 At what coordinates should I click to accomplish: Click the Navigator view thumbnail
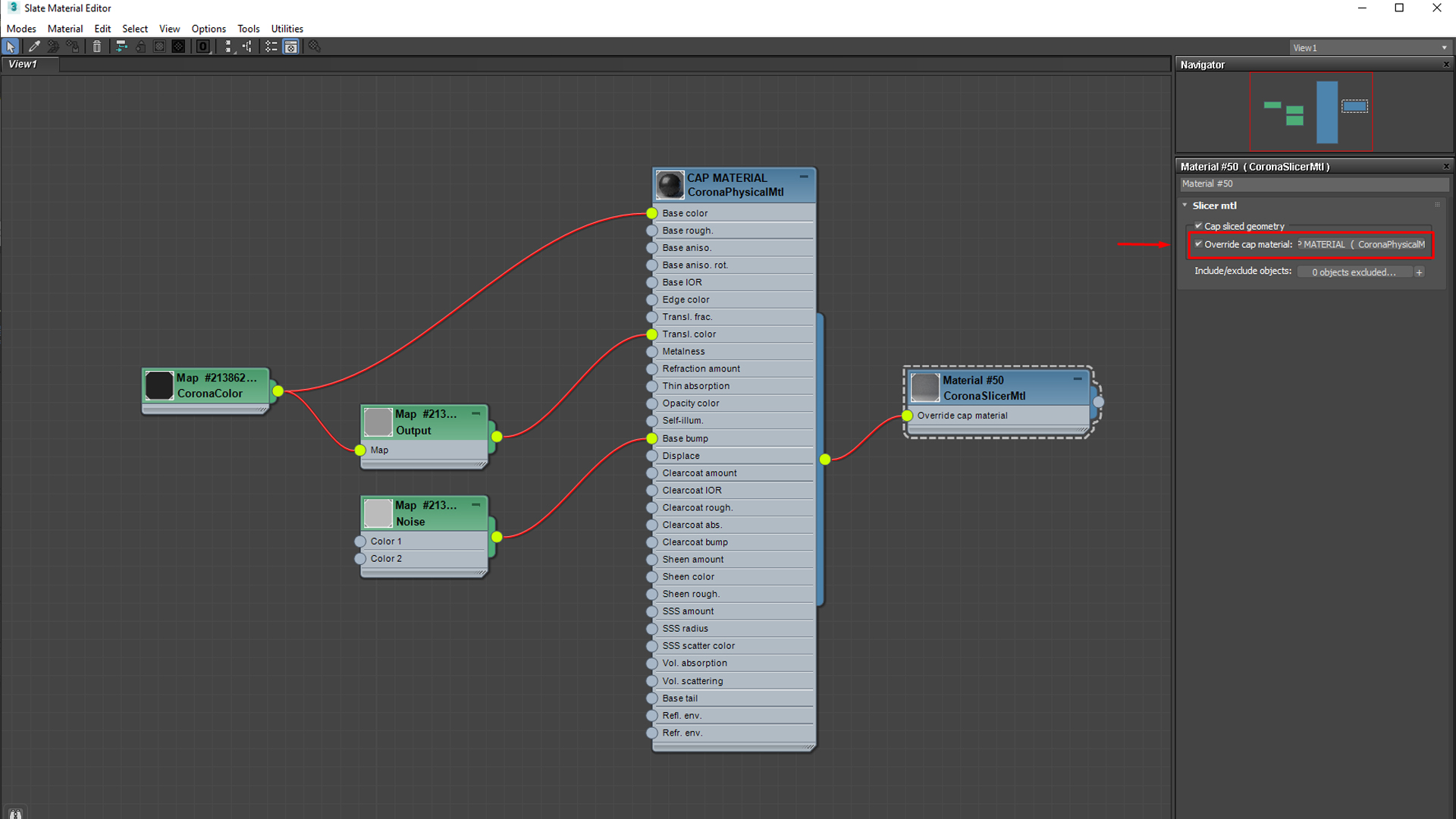1311,111
